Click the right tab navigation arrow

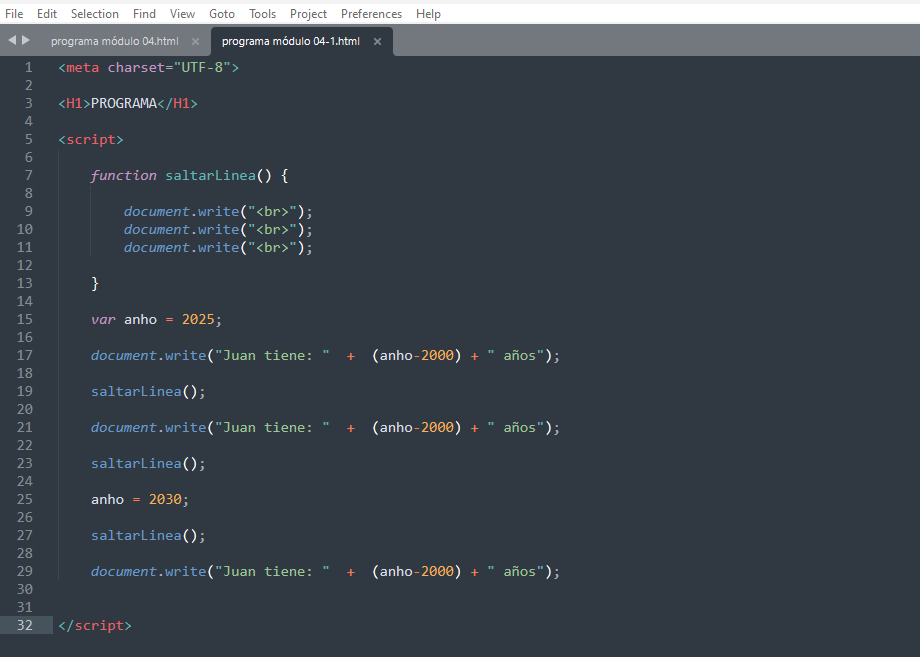pyautogui.click(x=26, y=40)
